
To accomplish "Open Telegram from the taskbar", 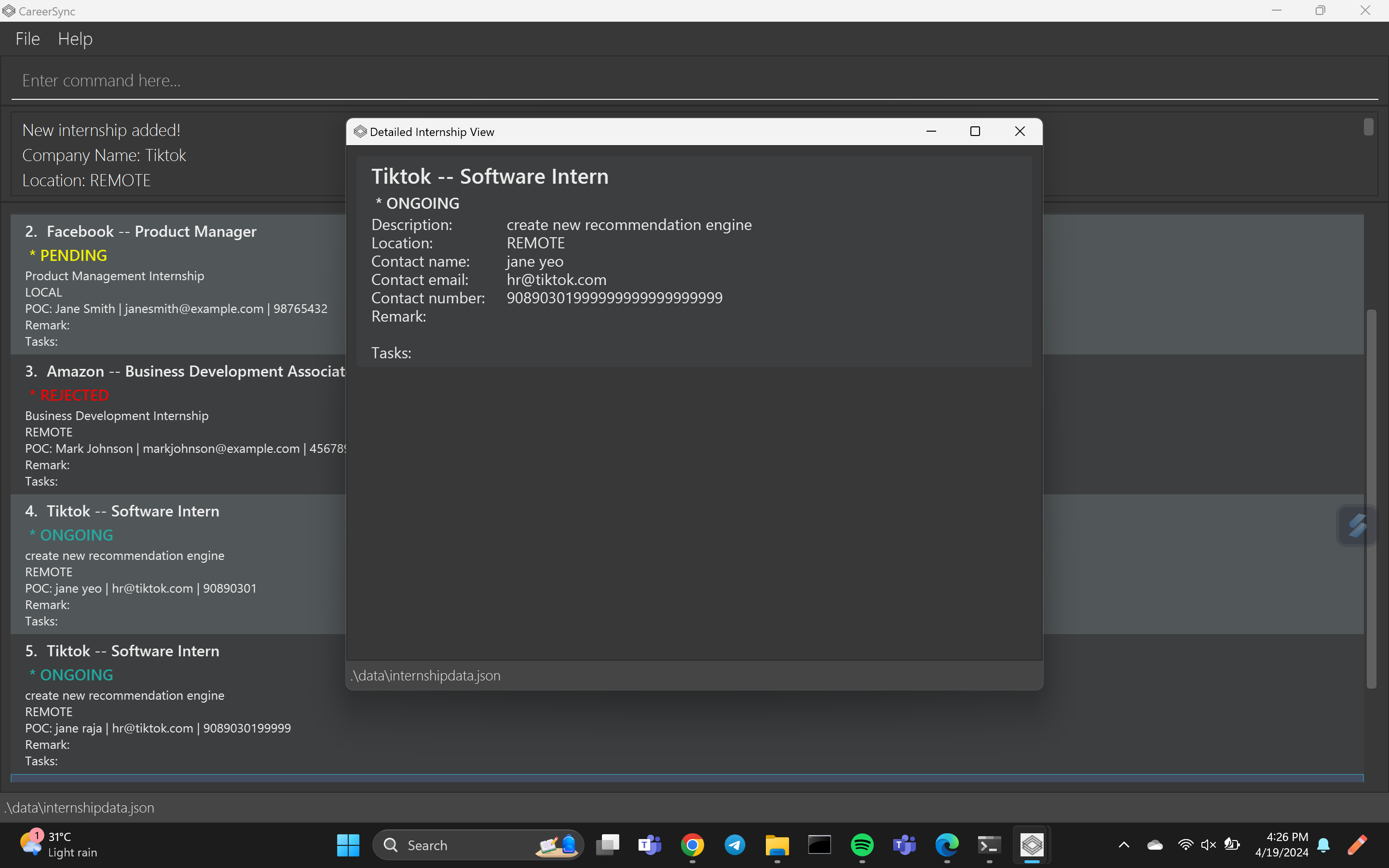I will 735,844.
